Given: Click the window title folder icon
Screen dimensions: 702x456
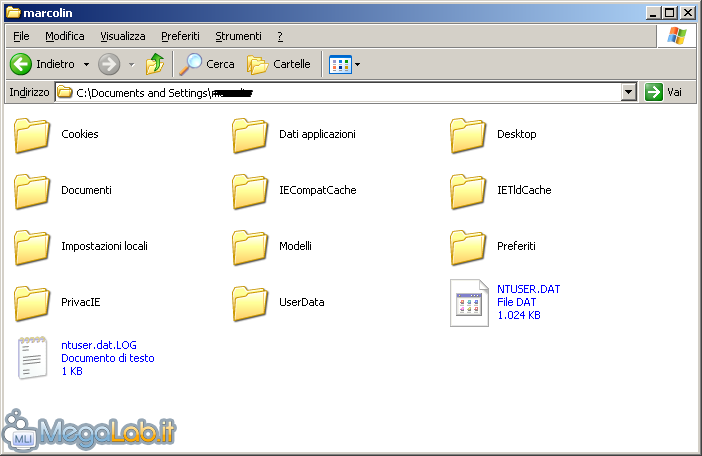Looking at the screenshot, I should 13,13.
